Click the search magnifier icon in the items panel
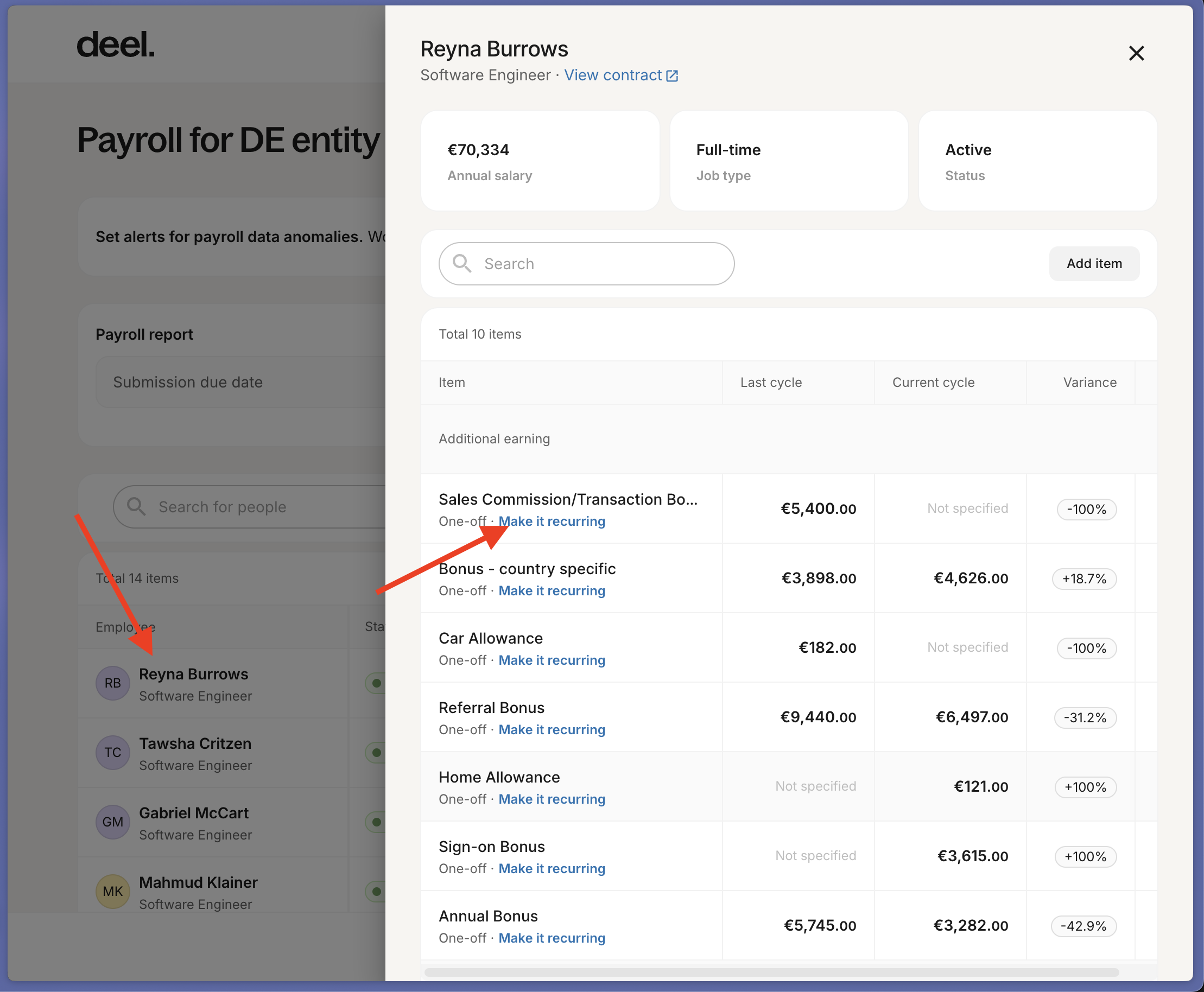The width and height of the screenshot is (1204, 992). [462, 263]
